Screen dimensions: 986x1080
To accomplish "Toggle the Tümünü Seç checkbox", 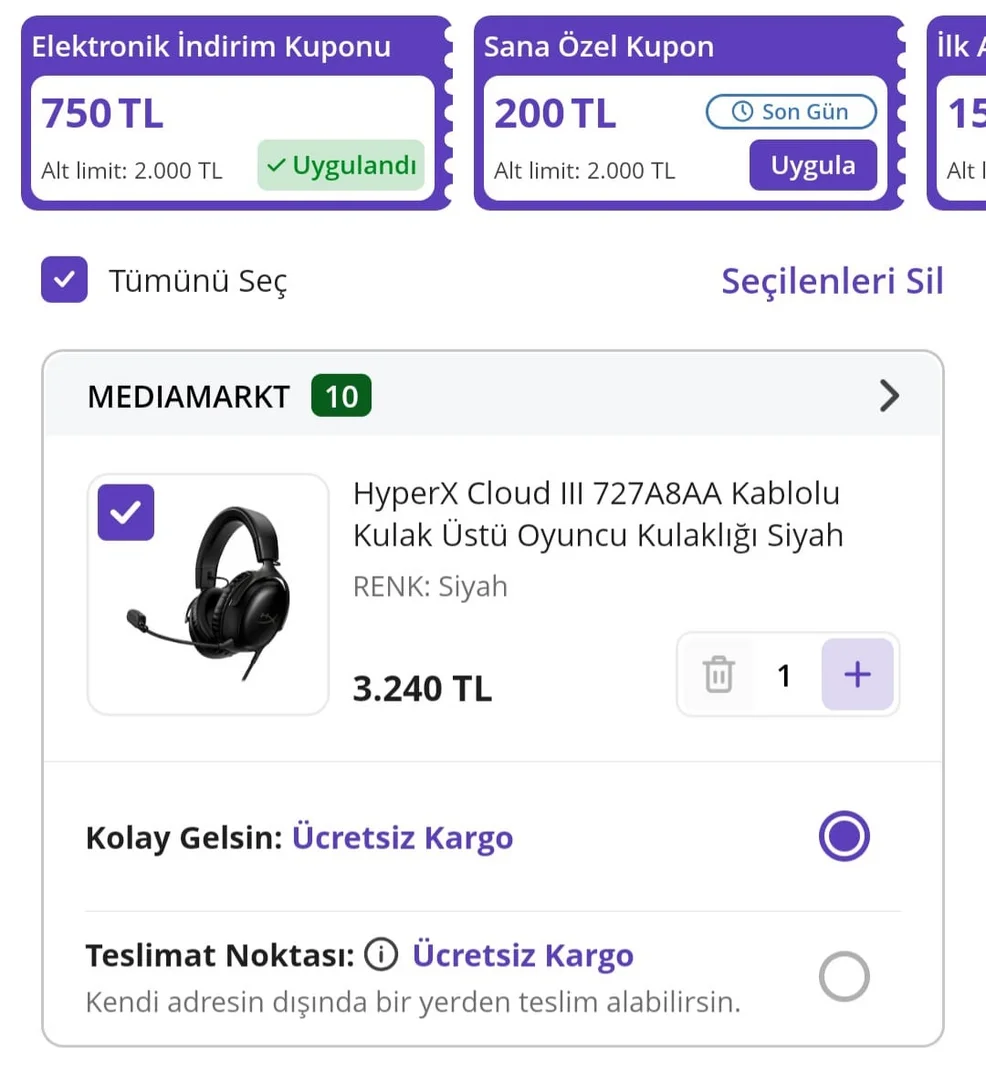I will pyautogui.click(x=64, y=281).
